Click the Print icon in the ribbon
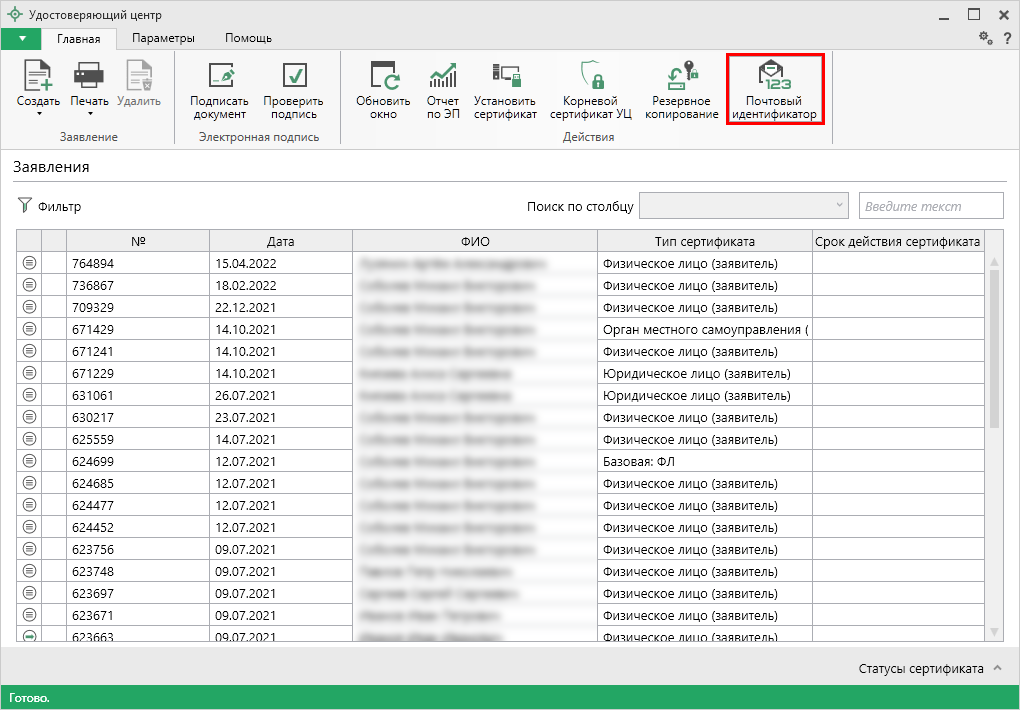This screenshot has height=710, width=1020. [89, 78]
